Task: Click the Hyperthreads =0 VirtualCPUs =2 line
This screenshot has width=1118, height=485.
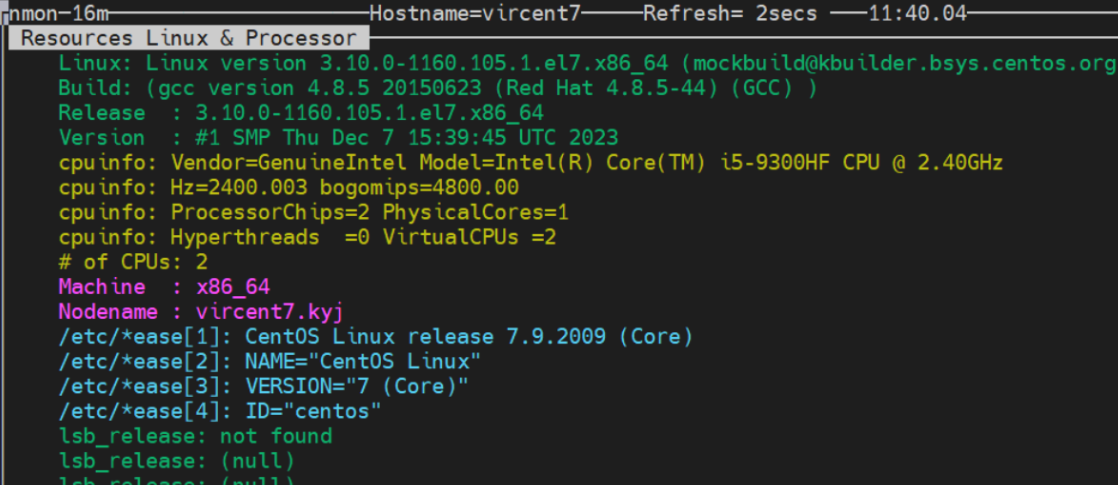Action: point(307,237)
